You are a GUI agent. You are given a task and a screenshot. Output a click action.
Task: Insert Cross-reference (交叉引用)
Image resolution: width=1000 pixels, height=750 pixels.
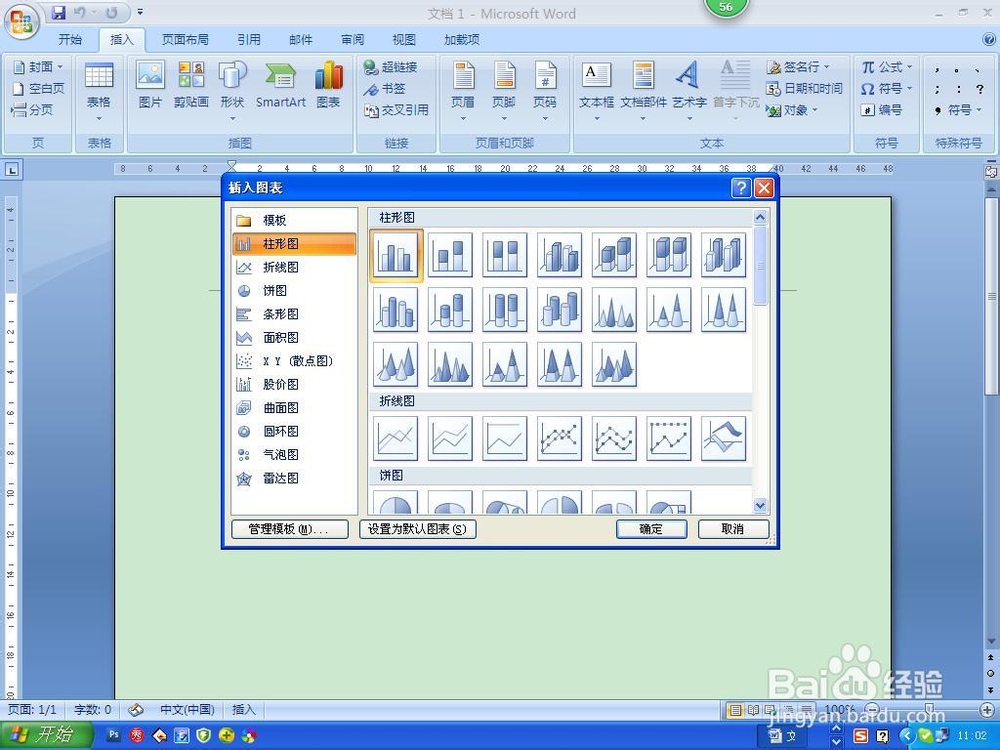coord(396,110)
